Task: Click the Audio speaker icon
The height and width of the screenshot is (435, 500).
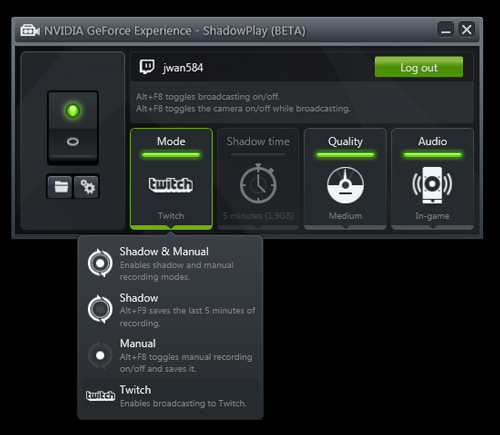Action: [432, 185]
